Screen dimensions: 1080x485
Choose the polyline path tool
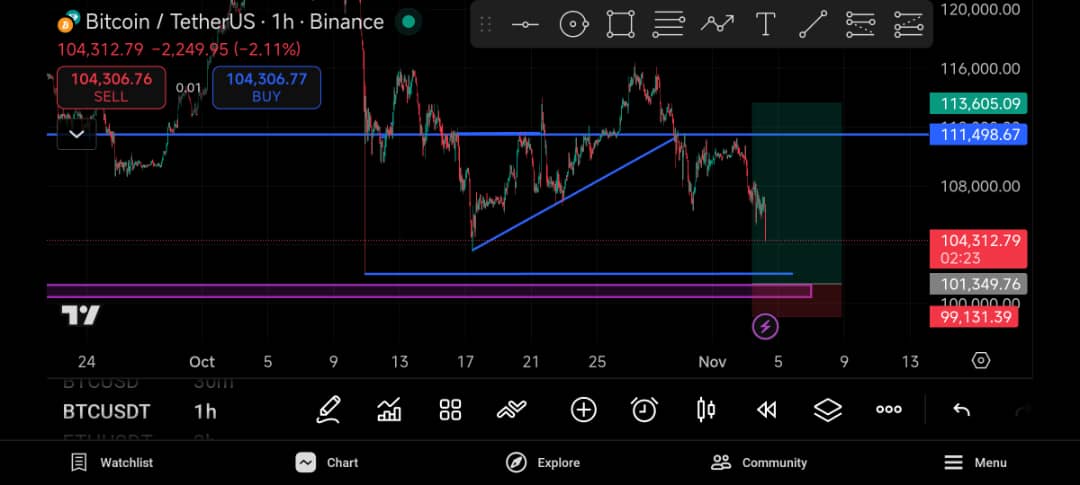point(717,25)
